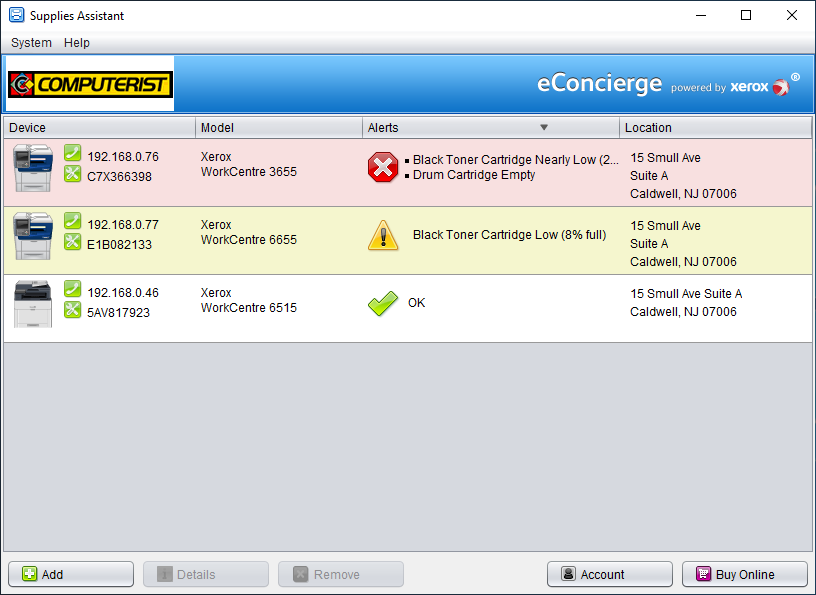Maximize the Supplies Assistant window
The width and height of the screenshot is (816, 595).
coord(746,15)
